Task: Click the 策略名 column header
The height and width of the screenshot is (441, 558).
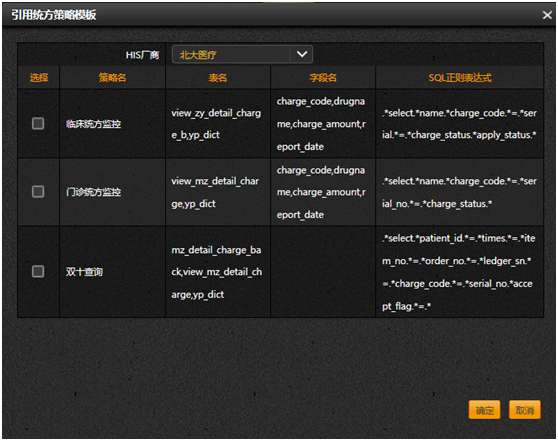Action: point(112,78)
